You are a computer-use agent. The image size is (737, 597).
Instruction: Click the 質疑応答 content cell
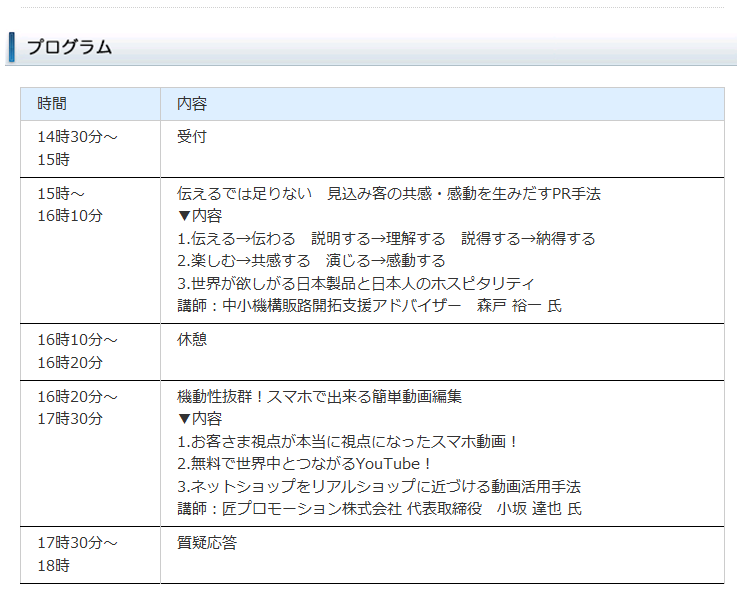point(442,555)
